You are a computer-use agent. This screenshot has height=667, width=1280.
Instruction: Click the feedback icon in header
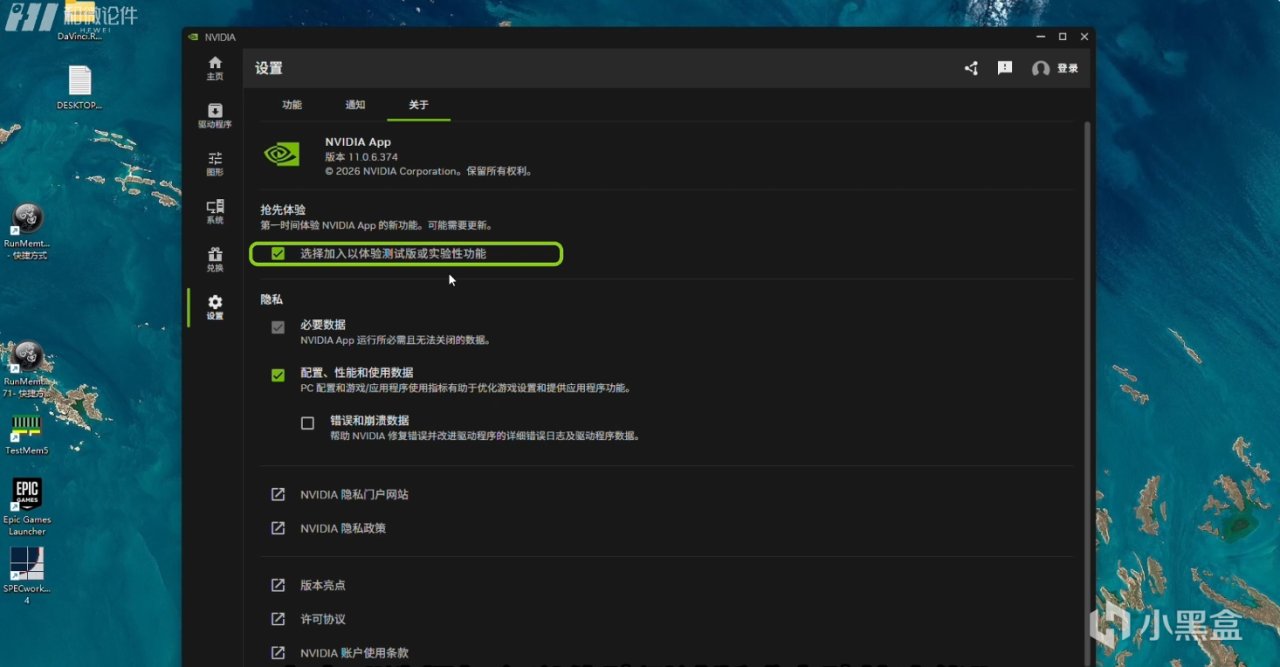point(1005,68)
